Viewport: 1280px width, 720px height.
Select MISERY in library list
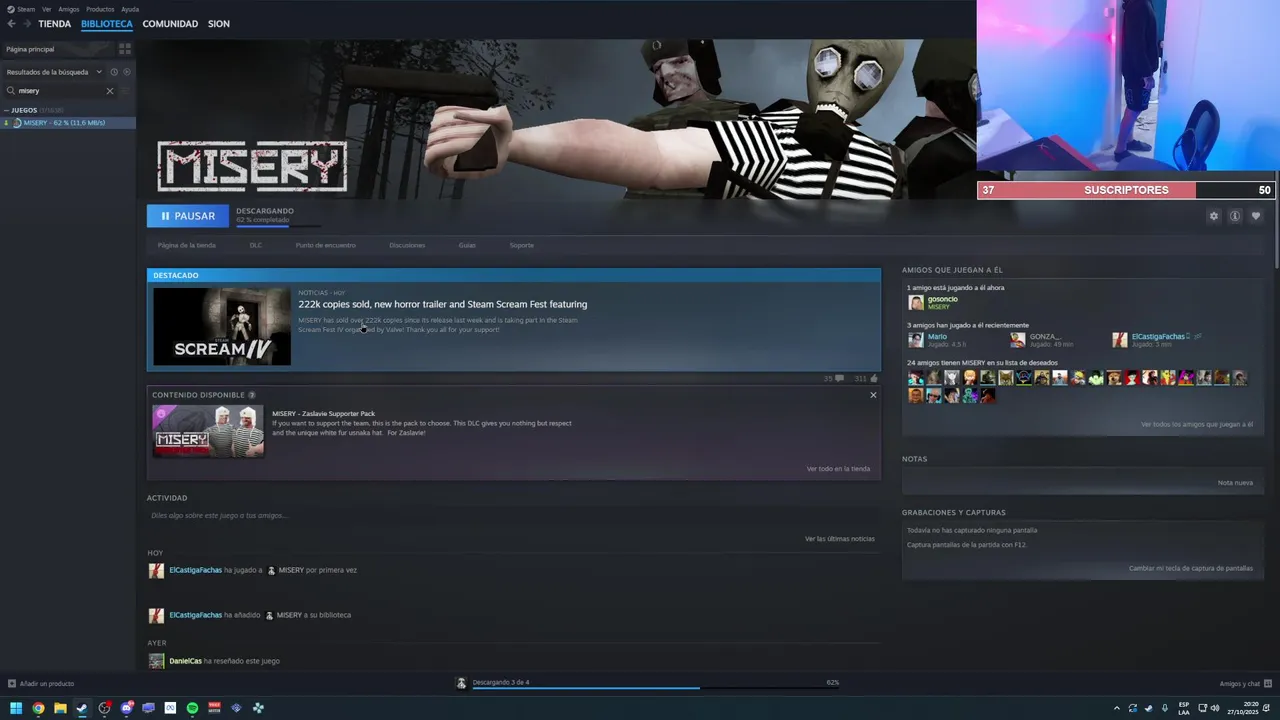click(x=68, y=123)
